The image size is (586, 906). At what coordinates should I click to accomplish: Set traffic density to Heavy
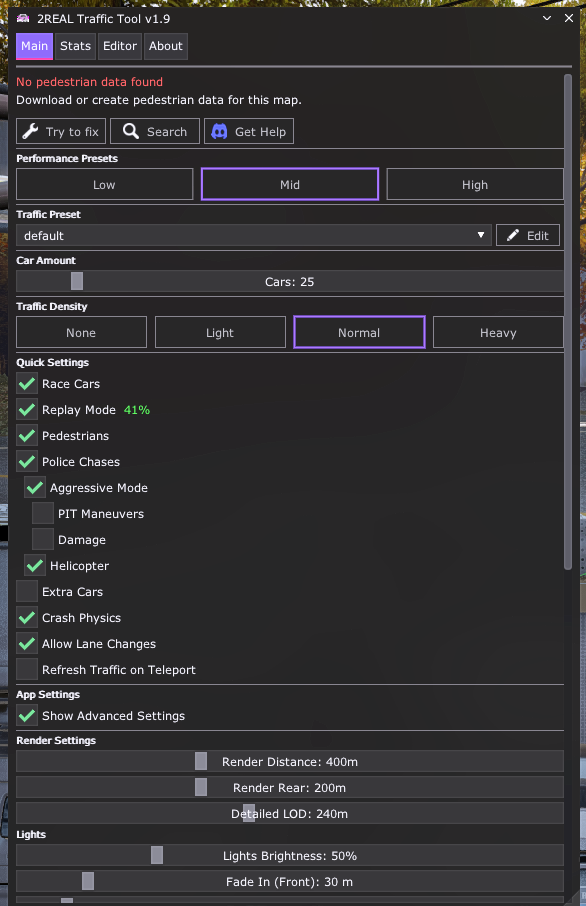click(498, 332)
